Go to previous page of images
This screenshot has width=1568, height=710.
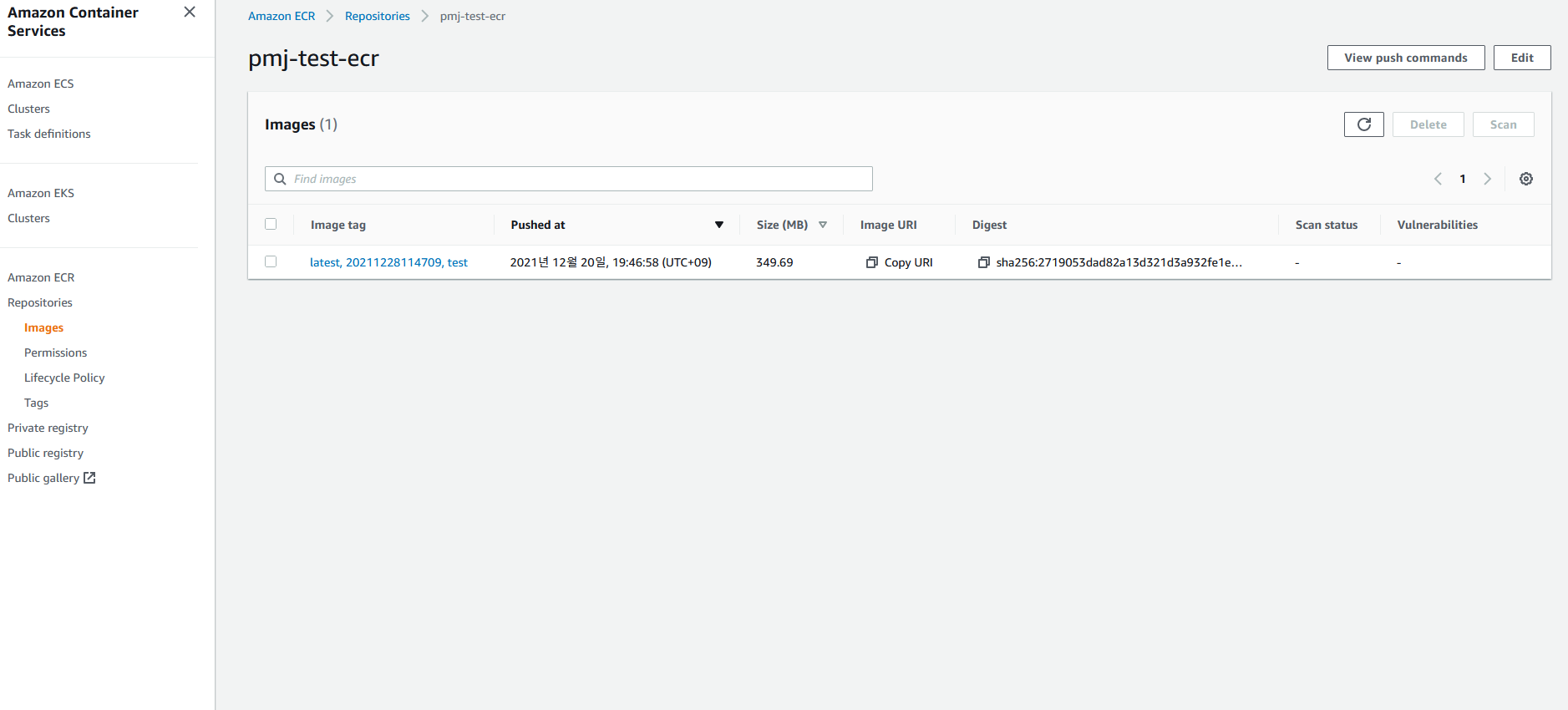point(1438,179)
